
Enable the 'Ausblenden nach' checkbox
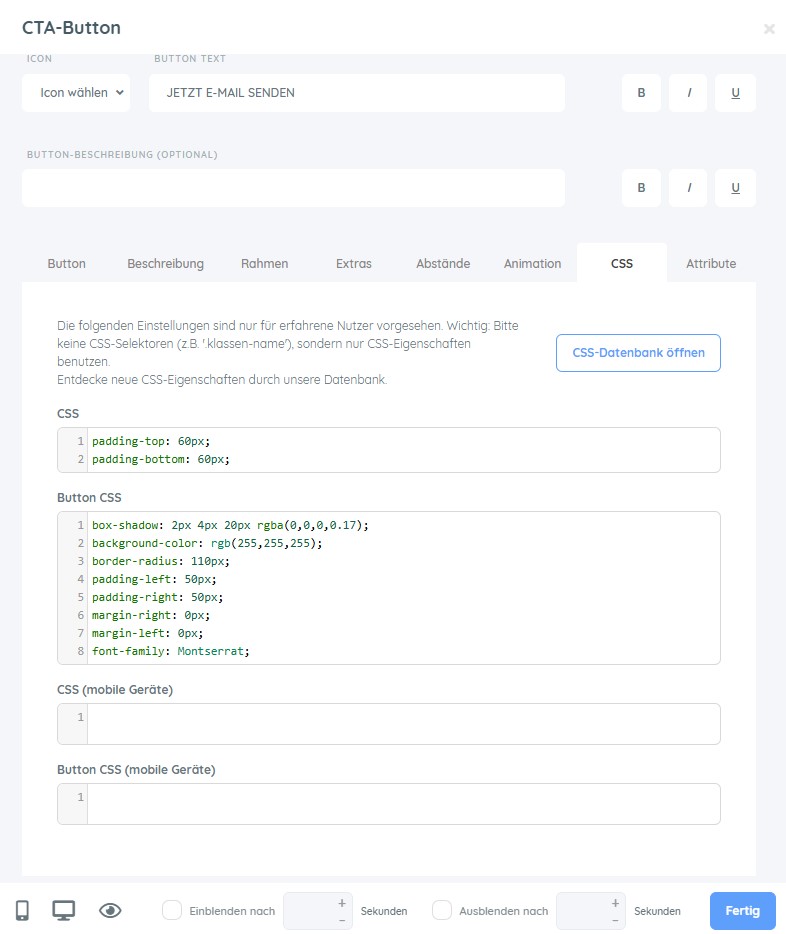(x=442, y=910)
